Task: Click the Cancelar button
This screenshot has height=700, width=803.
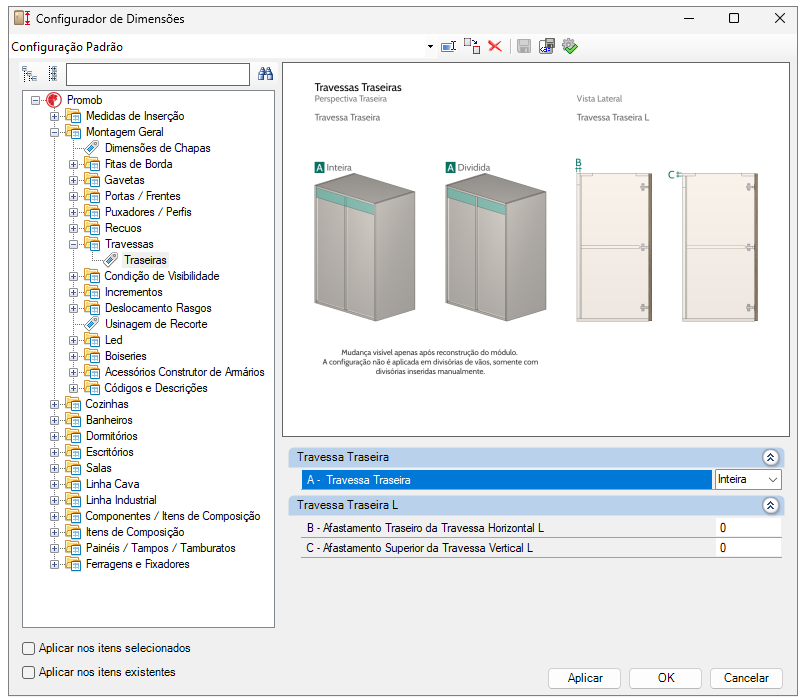Action: 746,678
